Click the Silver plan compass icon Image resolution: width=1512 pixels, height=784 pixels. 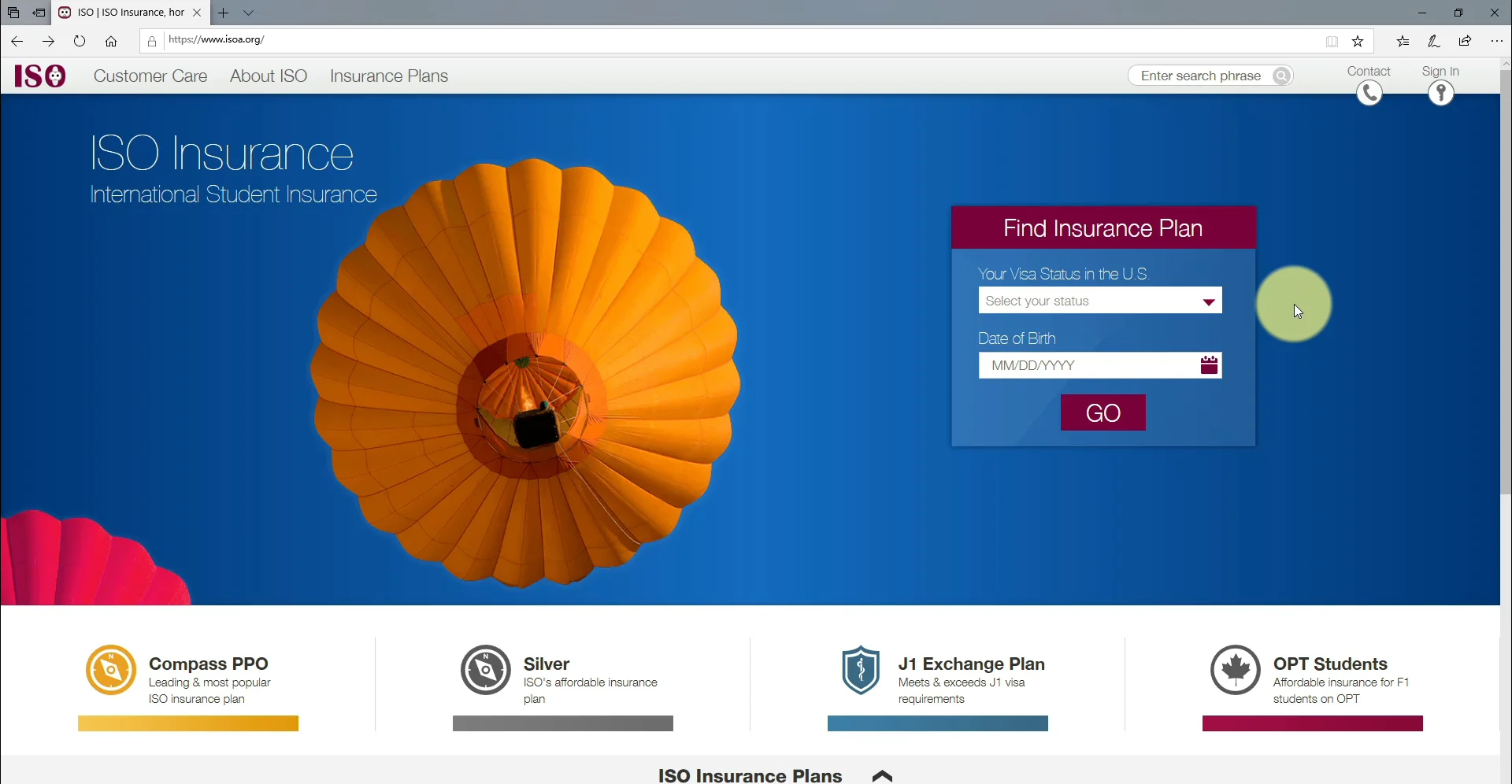point(486,670)
